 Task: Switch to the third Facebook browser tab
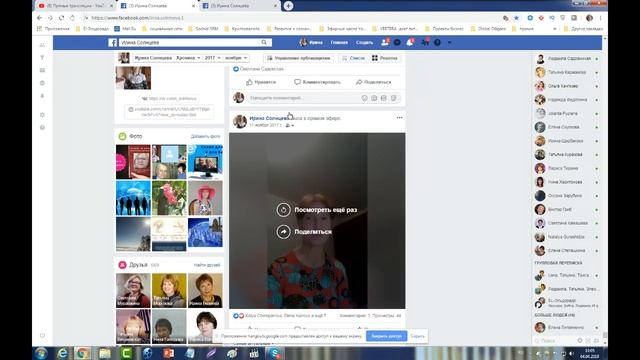coord(240,6)
